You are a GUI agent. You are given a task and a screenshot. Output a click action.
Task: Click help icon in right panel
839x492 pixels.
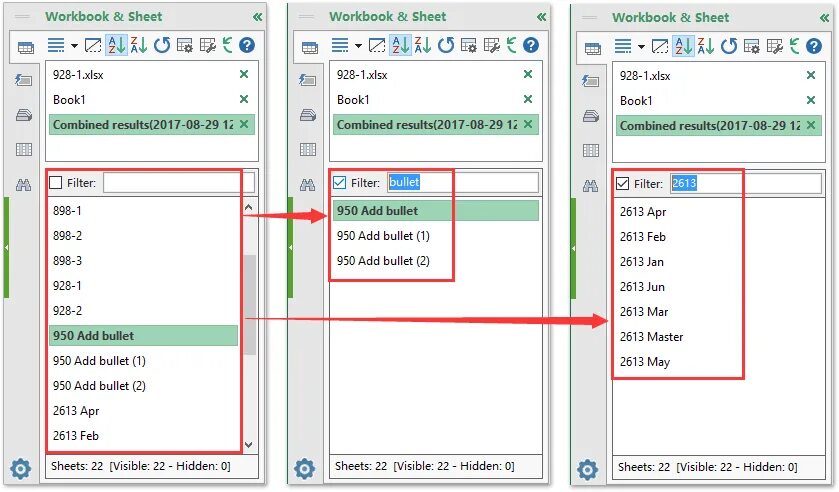point(814,46)
